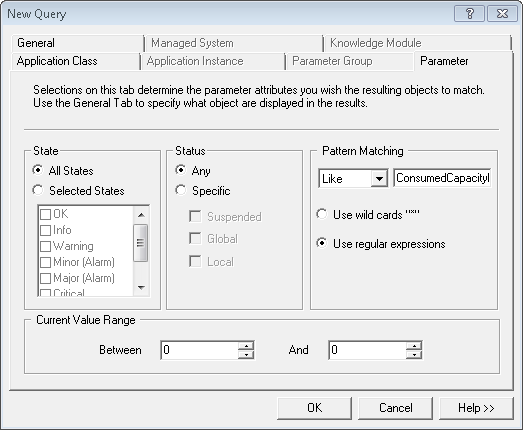The height and width of the screenshot is (430, 523).
Task: Expand the Help >> button
Action: [476, 408]
